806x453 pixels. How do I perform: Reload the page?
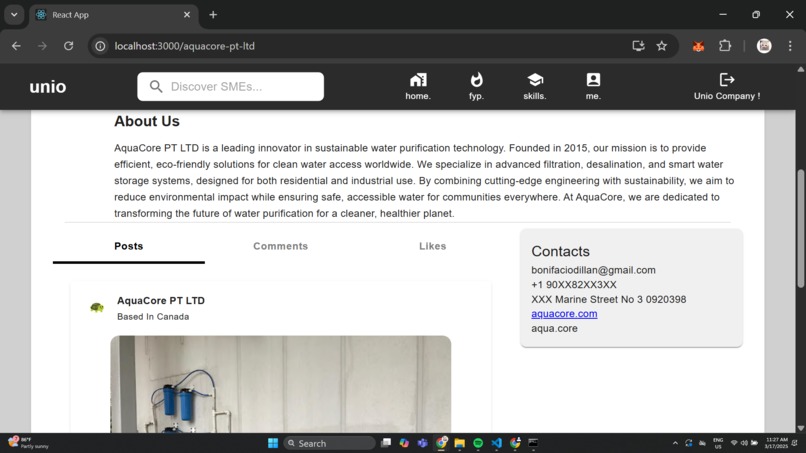(x=68, y=46)
